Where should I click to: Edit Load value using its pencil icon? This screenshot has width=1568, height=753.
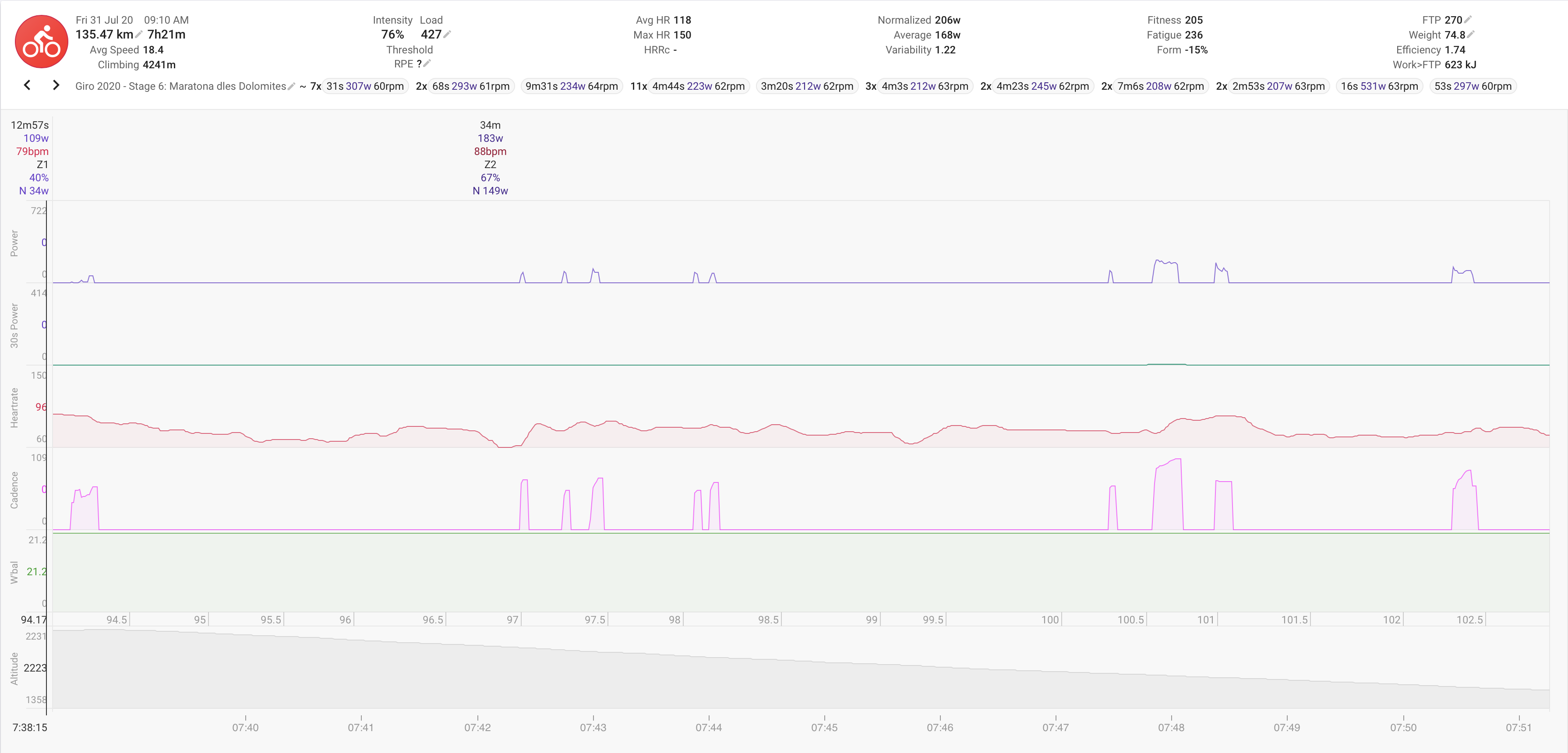[447, 34]
